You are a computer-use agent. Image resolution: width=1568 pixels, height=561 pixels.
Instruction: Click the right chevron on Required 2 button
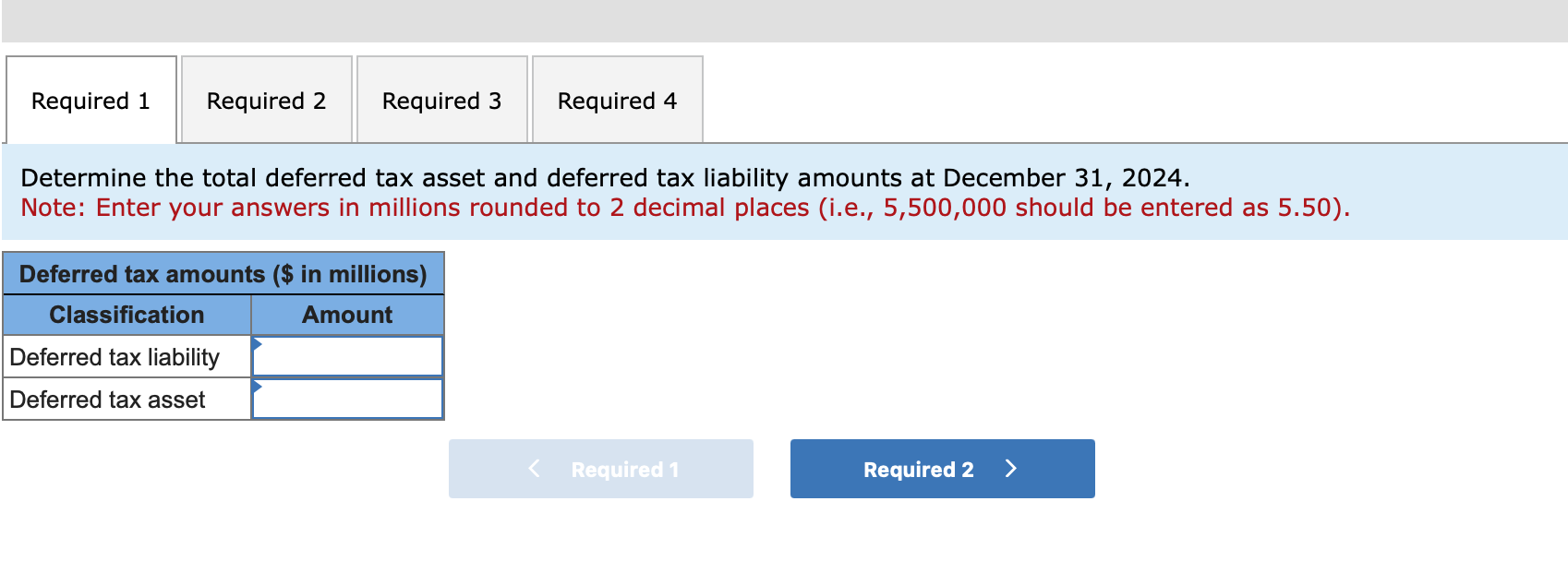pyautogui.click(x=1011, y=469)
